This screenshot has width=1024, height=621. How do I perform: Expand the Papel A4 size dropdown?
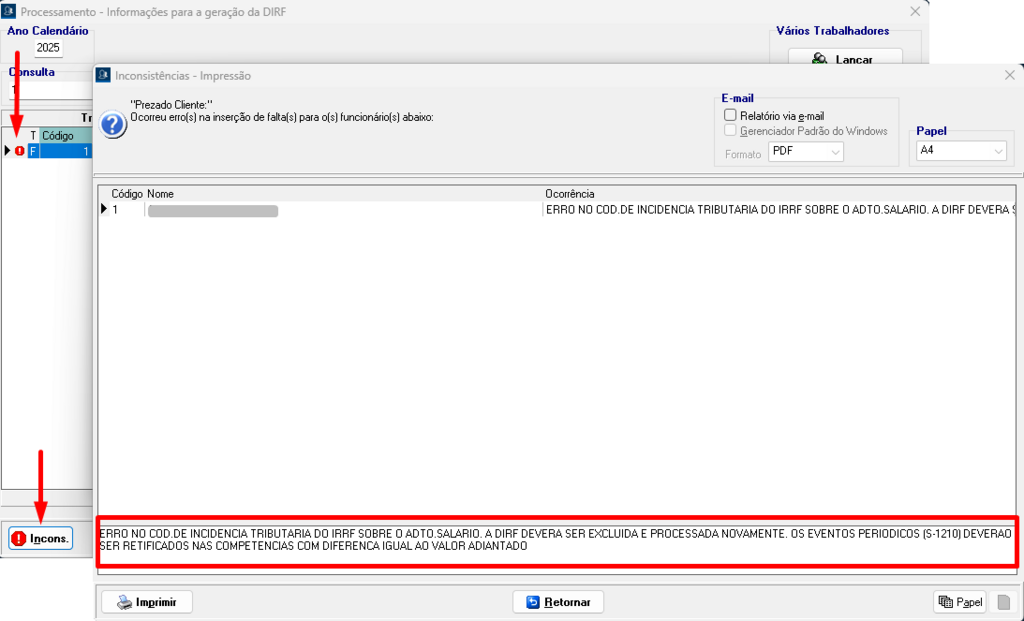(960, 151)
